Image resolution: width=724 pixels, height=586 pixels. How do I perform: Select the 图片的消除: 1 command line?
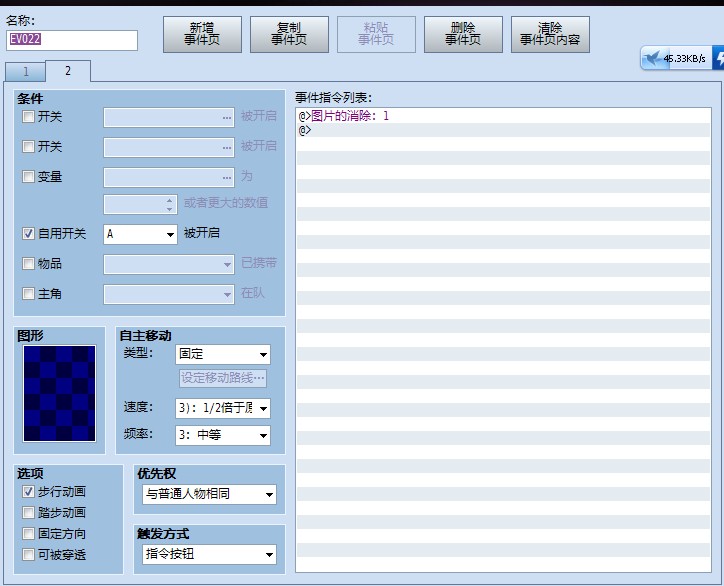[x=503, y=115]
